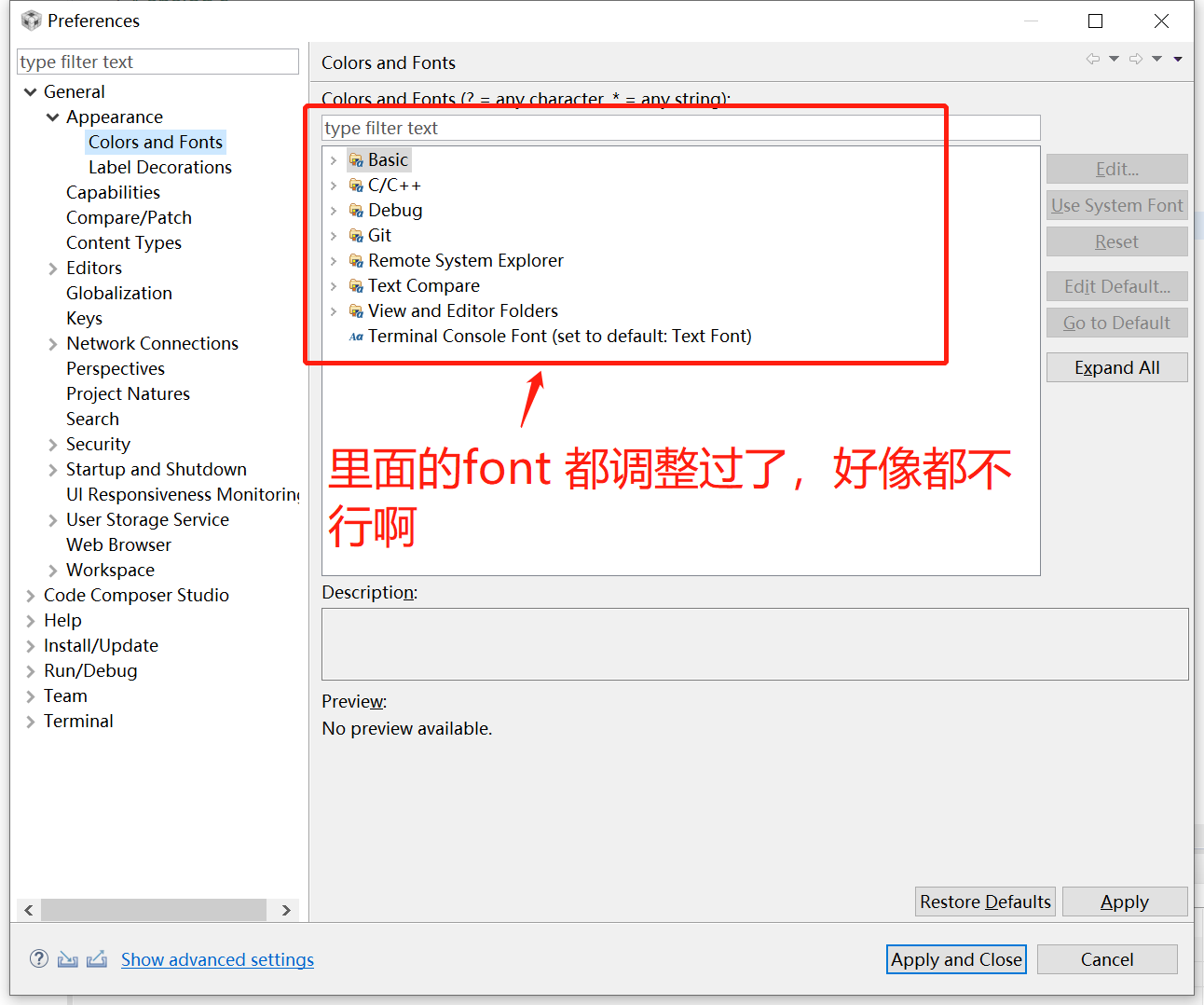Expand the Editors tree node

53,268
